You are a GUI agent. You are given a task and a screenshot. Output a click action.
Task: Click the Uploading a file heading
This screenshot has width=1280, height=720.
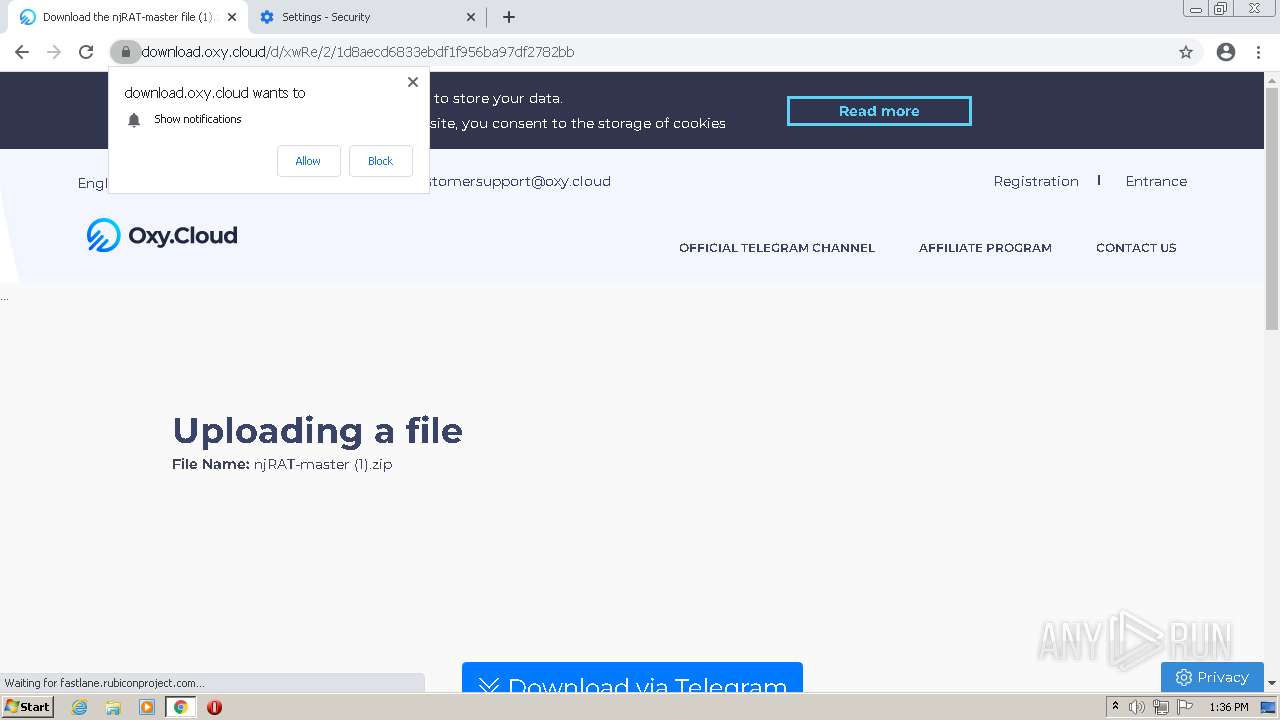click(x=317, y=431)
